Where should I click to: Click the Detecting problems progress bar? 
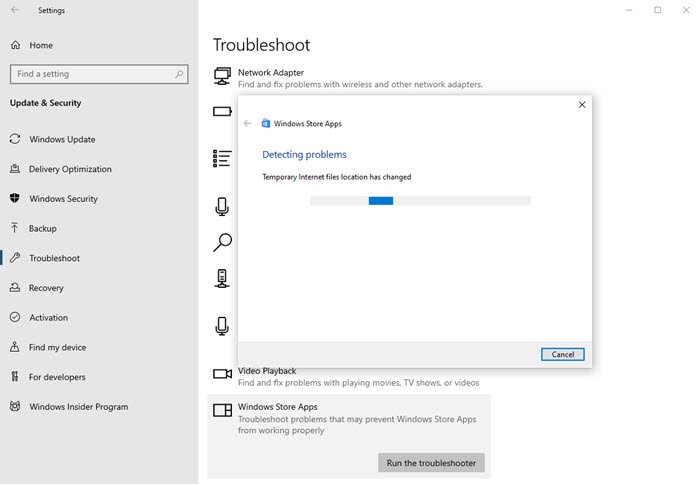coord(420,200)
